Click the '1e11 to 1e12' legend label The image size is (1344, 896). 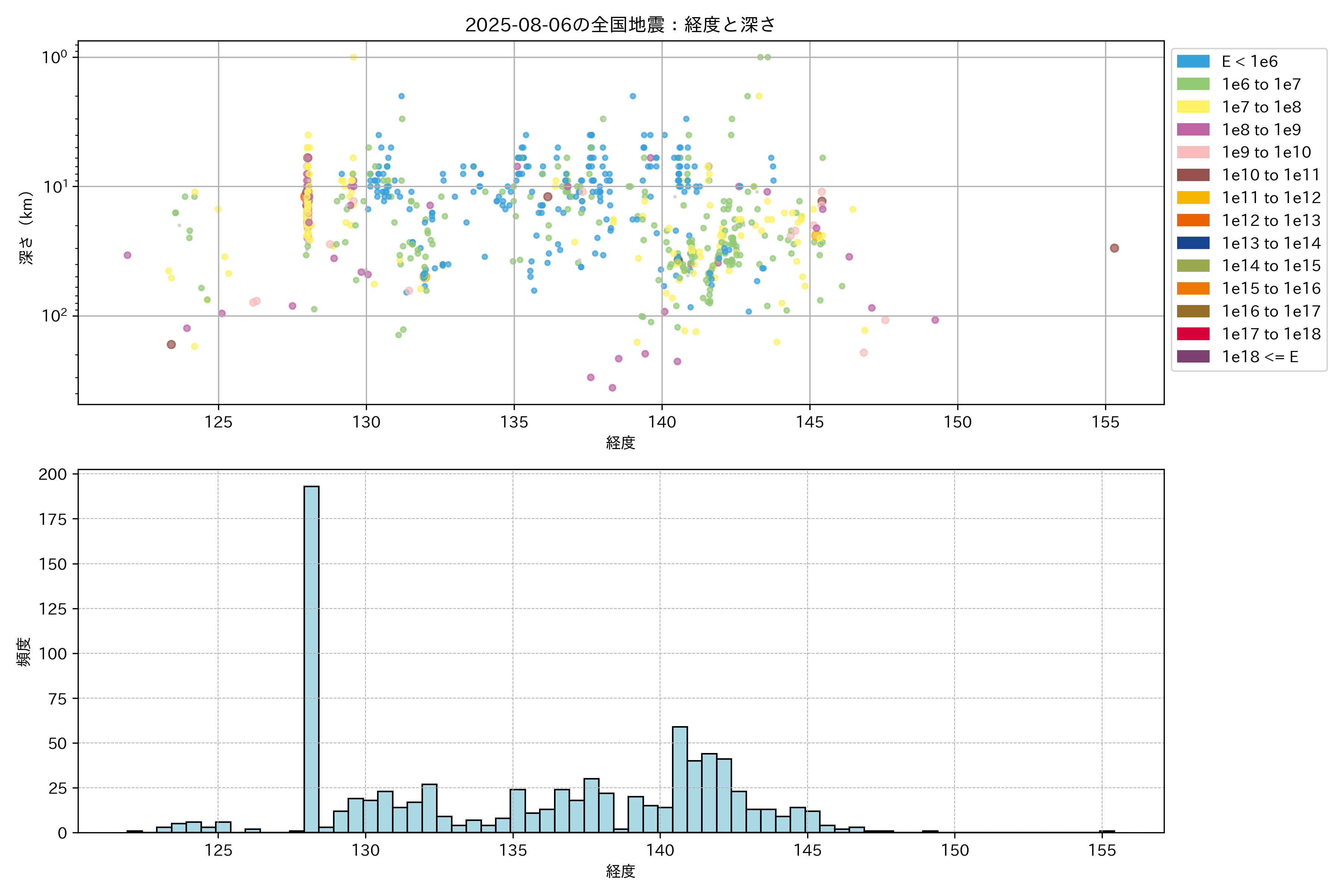(1271, 198)
